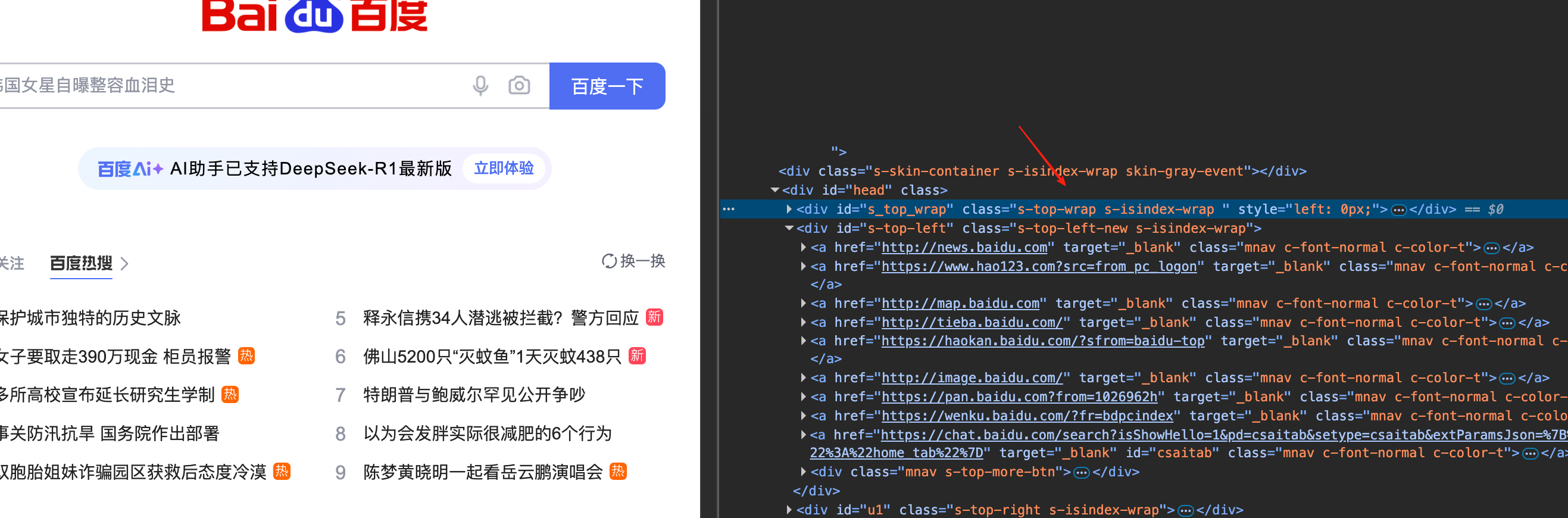Viewport: 1568px width, 518px height.
Task: Click the 立即体验 button
Action: coord(504,168)
